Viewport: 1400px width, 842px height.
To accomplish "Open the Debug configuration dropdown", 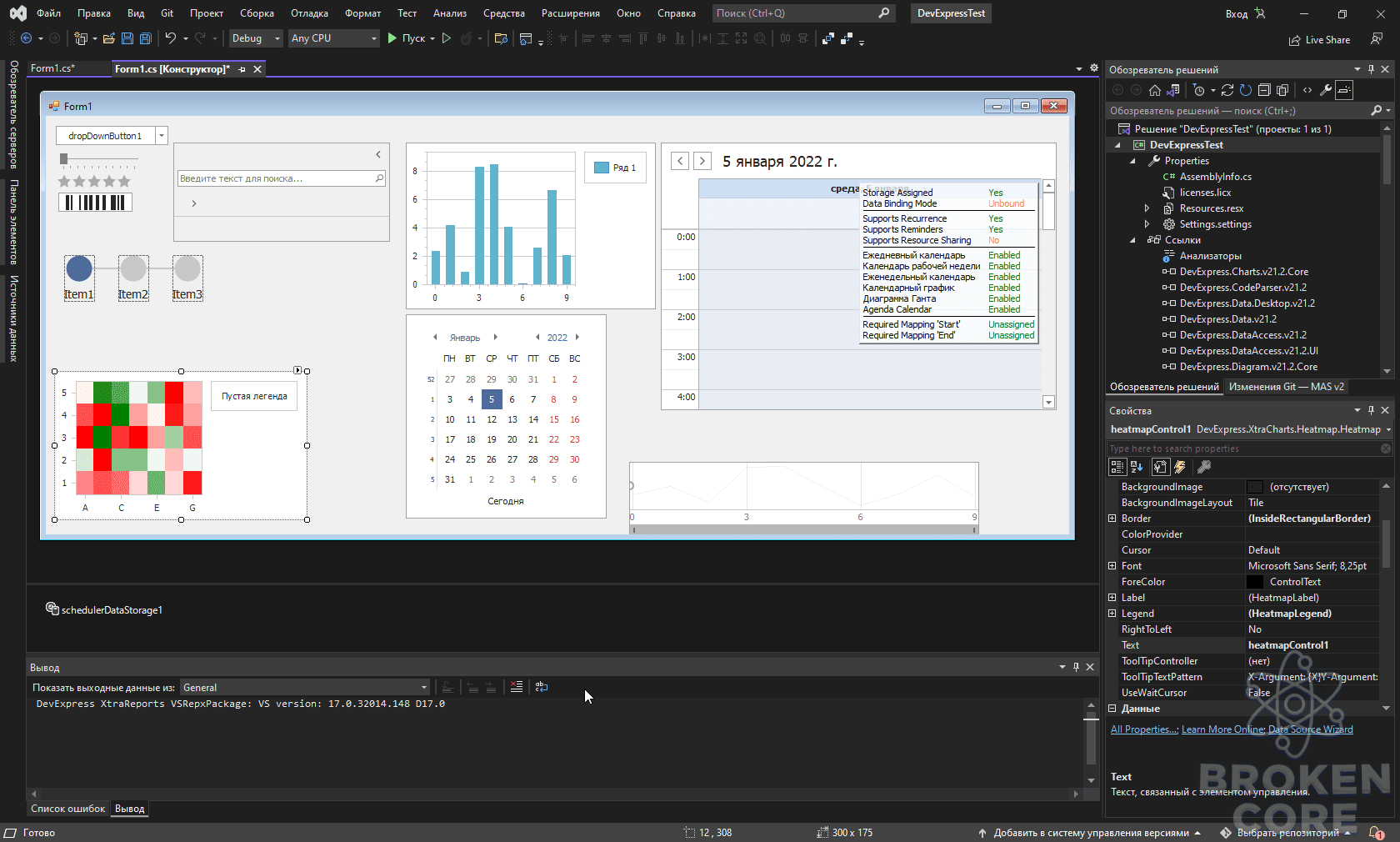I will (256, 38).
